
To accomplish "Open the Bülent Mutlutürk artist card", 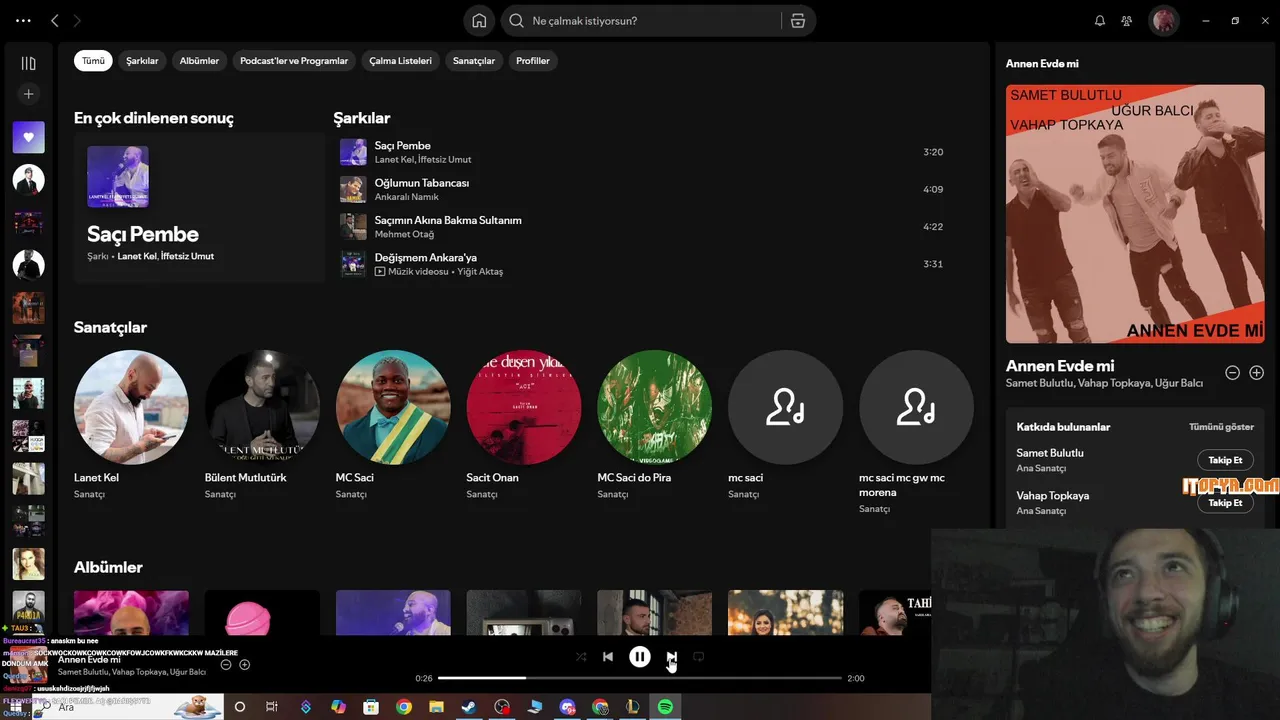I will coord(262,425).
